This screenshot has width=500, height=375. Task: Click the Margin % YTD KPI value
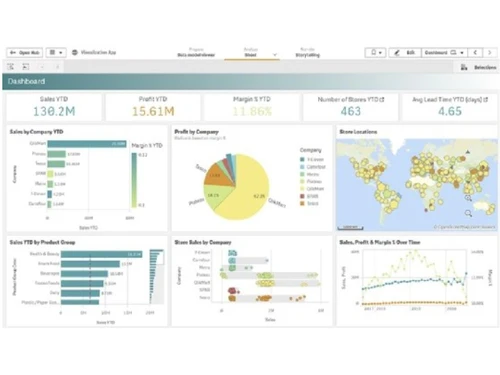252,111
